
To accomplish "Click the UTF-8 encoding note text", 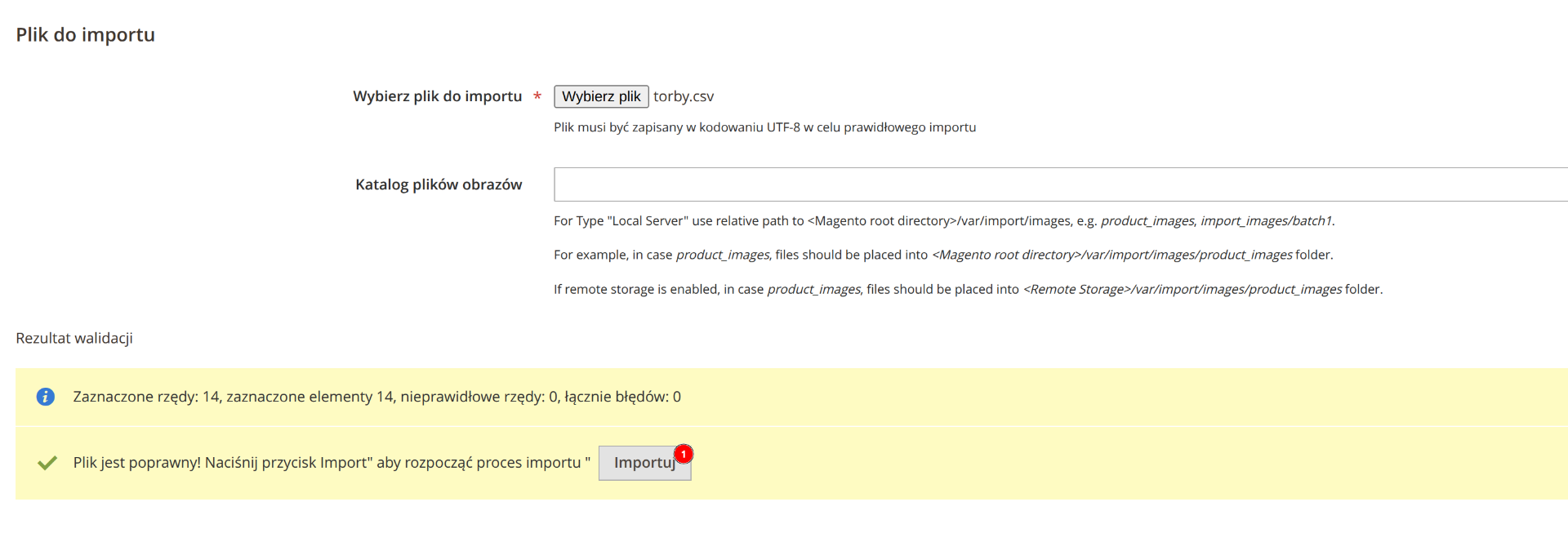I will click(764, 127).
